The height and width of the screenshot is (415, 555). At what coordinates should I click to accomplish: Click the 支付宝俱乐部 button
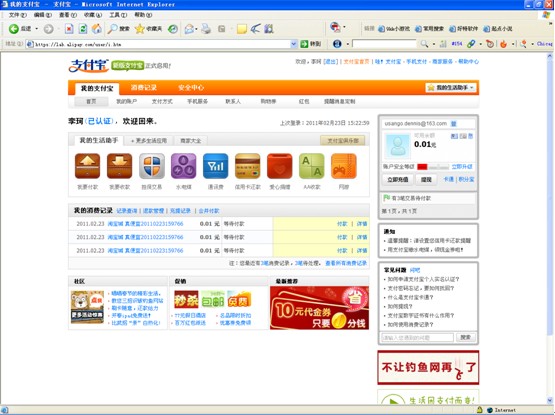[342, 141]
